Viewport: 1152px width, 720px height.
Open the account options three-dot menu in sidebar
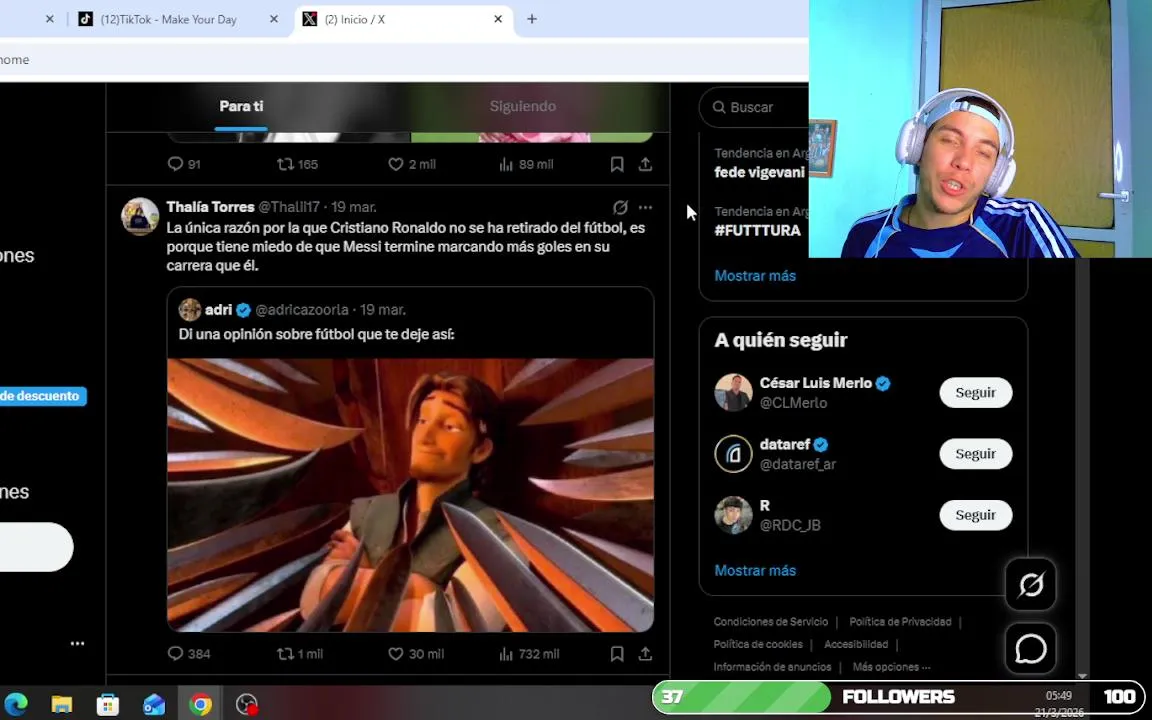(x=77, y=643)
